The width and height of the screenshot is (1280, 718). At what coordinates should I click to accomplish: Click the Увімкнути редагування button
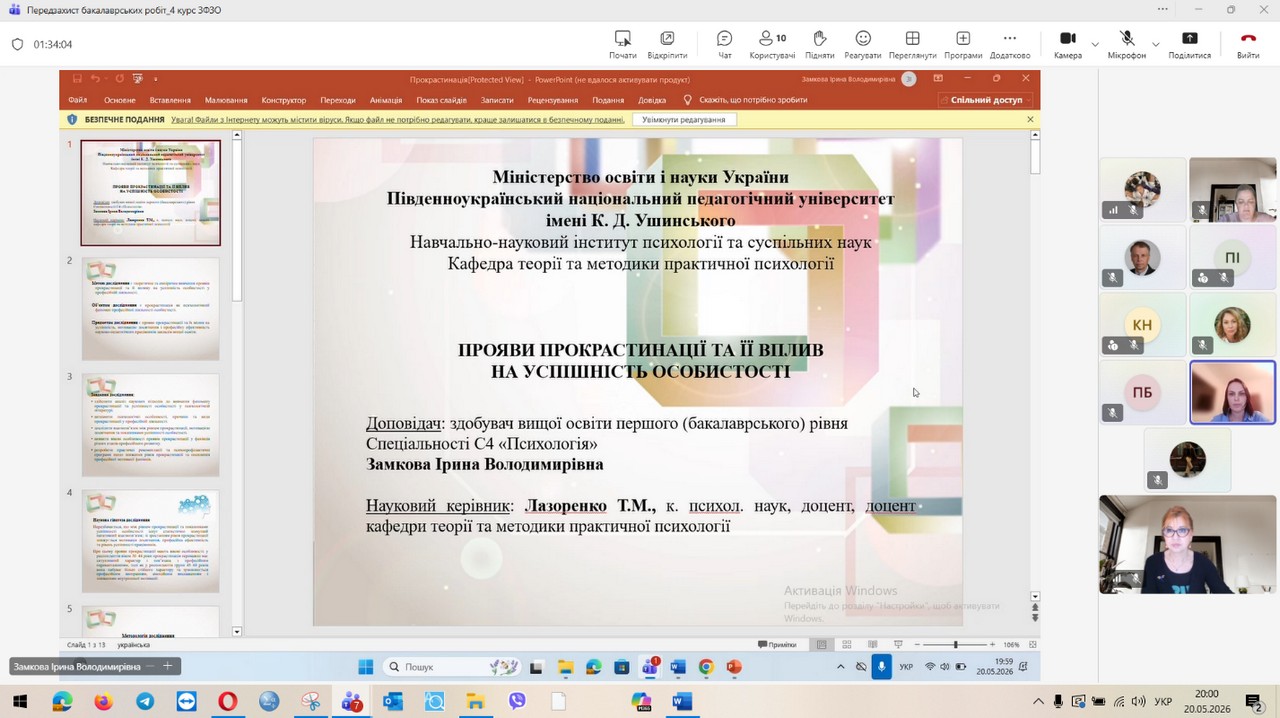(684, 119)
